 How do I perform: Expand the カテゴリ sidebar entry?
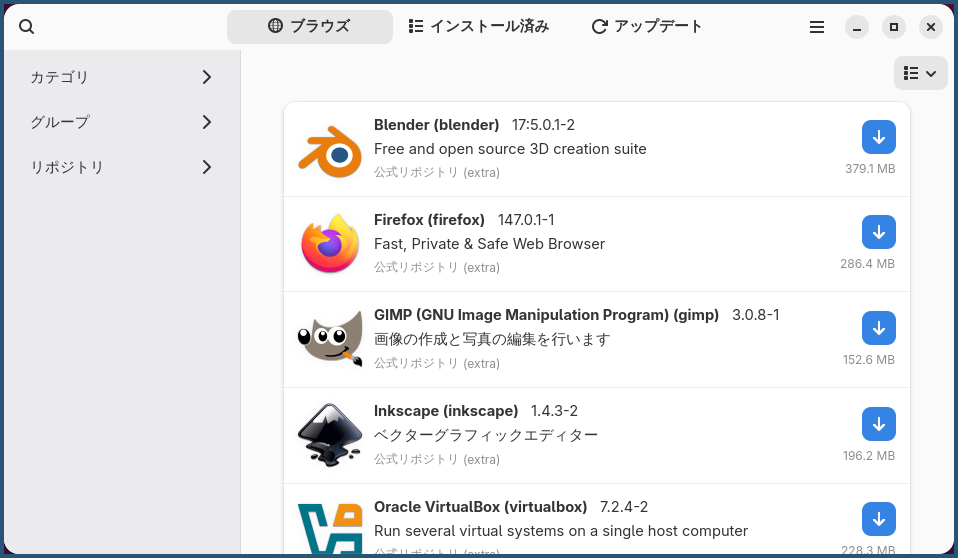coord(122,77)
